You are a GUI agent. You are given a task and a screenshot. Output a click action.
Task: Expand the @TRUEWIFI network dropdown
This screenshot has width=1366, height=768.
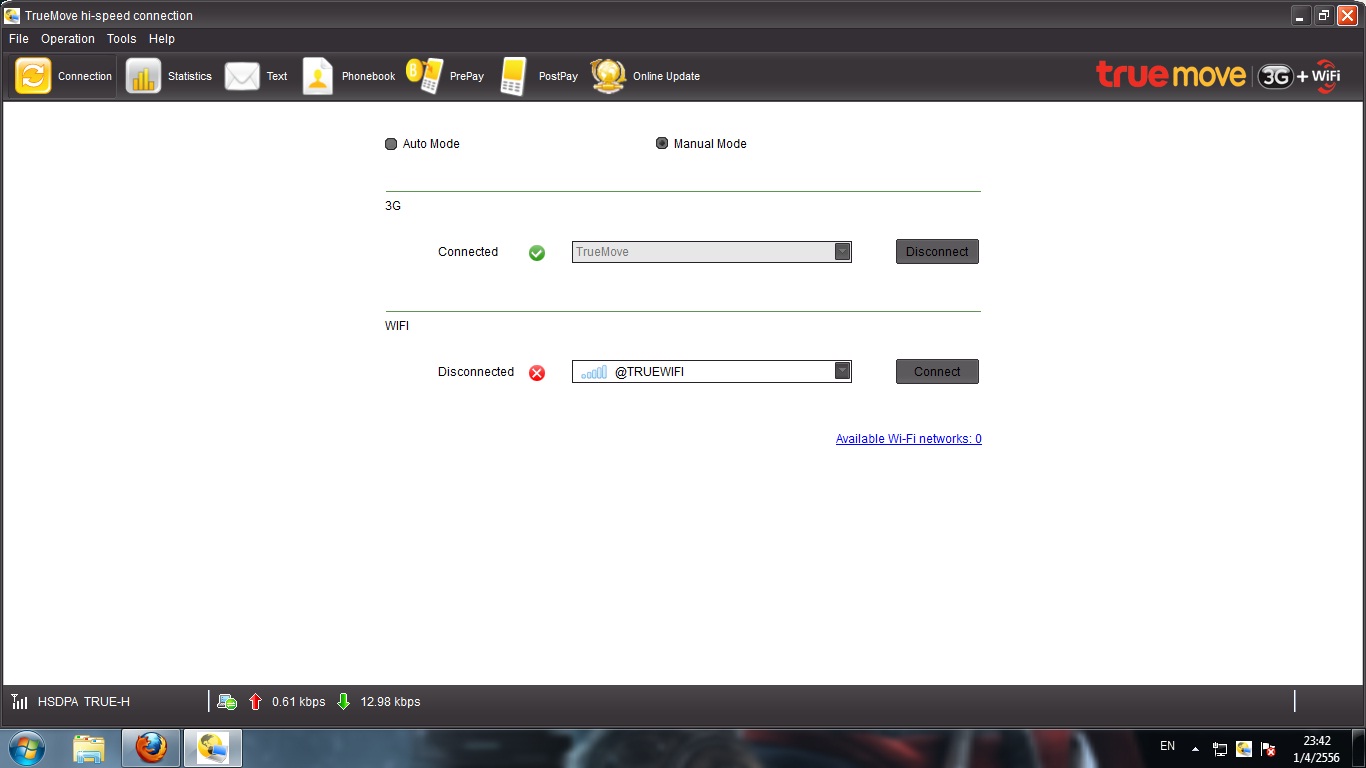(x=842, y=372)
